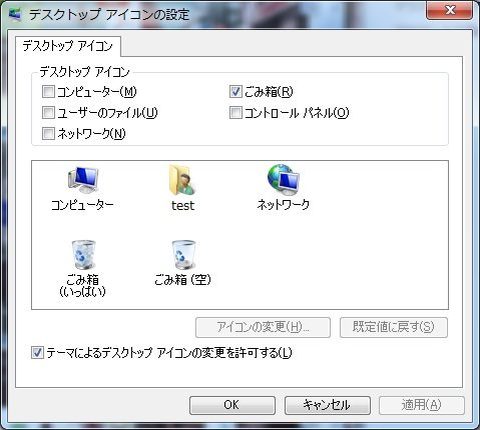
Task: Select the ごみ箱 (空) empty bin icon
Action: 183,255
